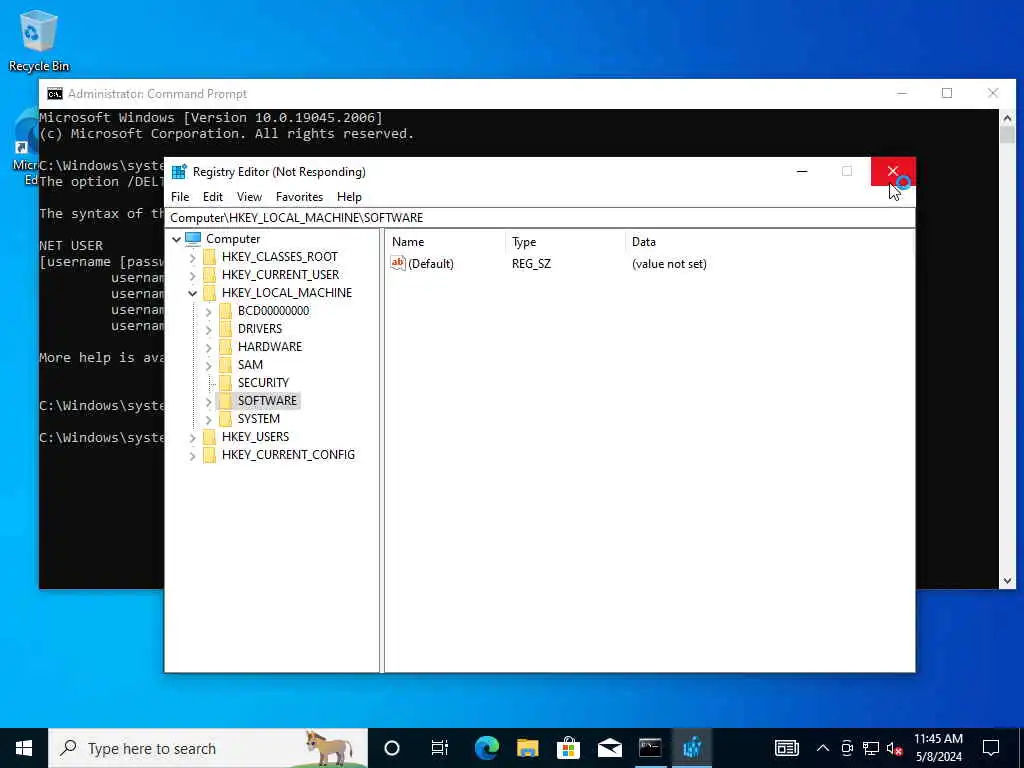Click the Computer icon in the tree
This screenshot has height=768, width=1024.
pyautogui.click(x=193, y=239)
